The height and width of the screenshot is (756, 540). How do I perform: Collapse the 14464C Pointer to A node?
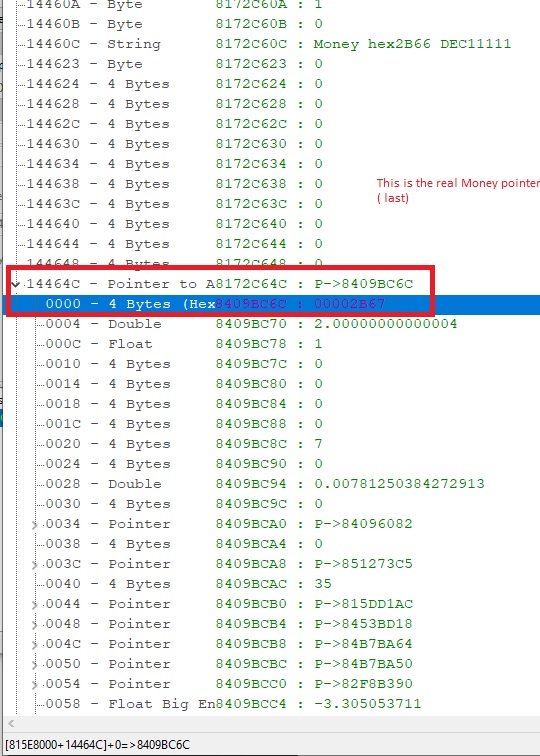click(15, 284)
